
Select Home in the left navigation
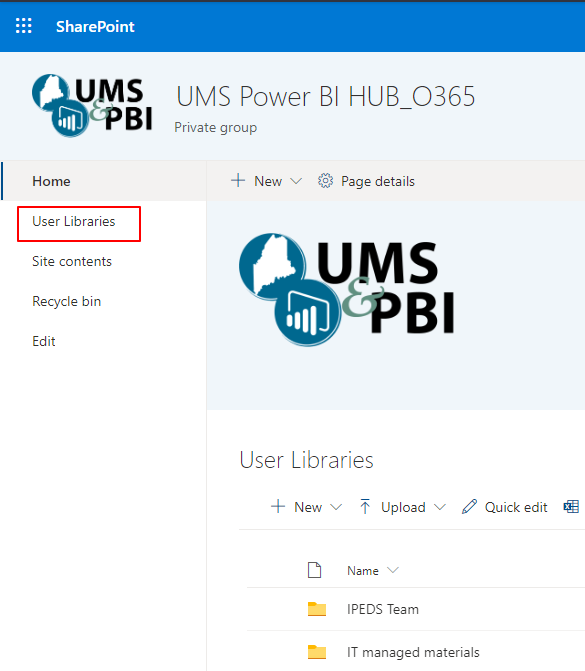(x=51, y=181)
